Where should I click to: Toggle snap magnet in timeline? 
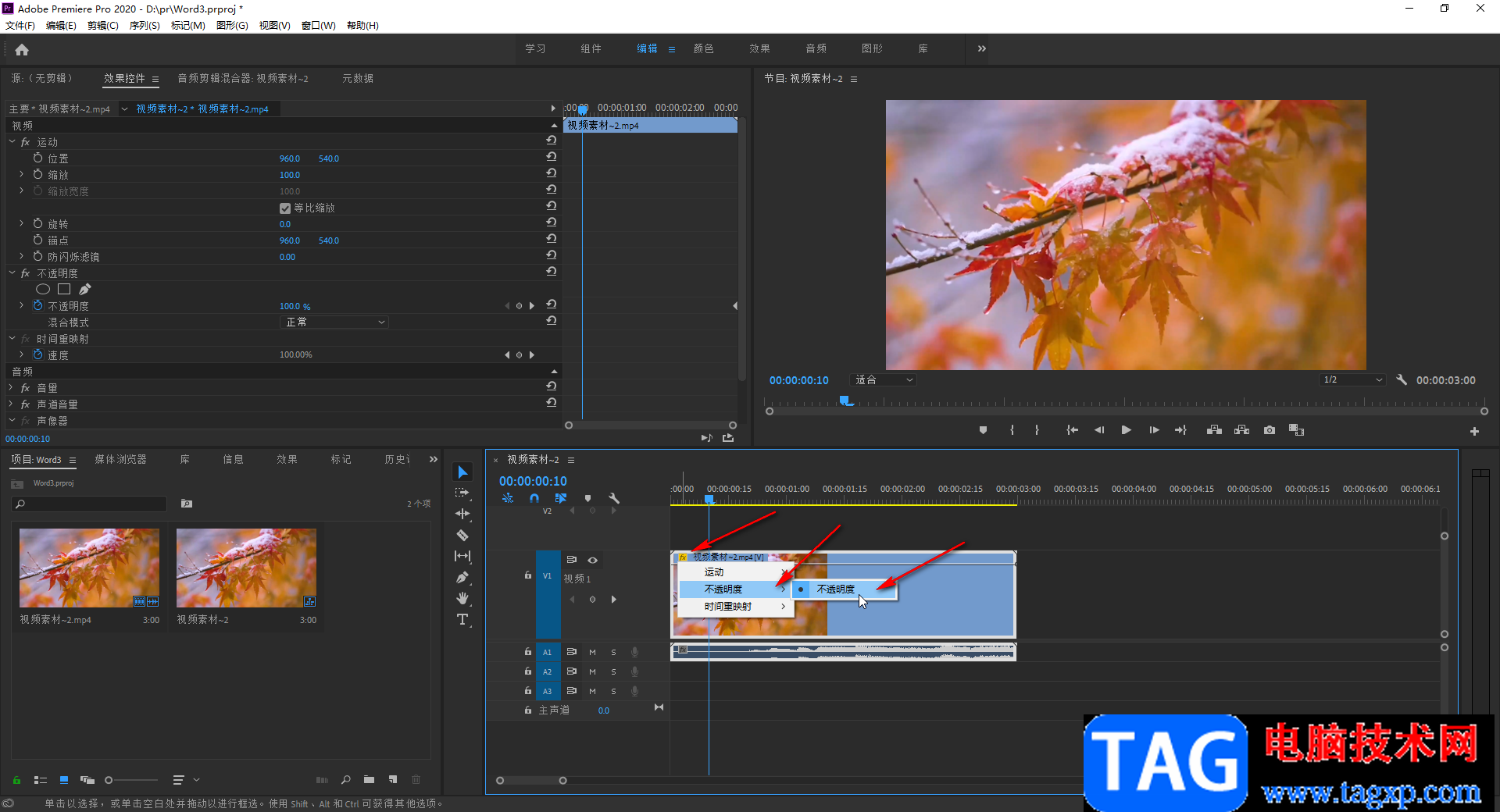[x=534, y=498]
